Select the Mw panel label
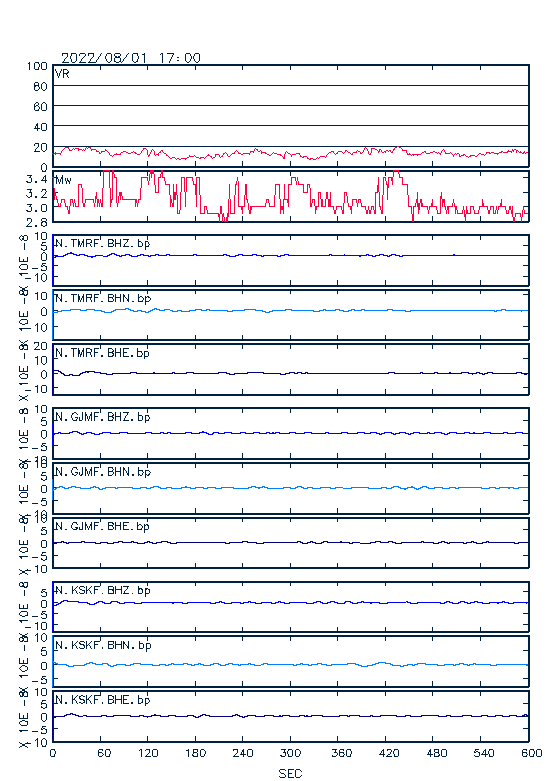Screen dimensions: 554x781 point(63,180)
